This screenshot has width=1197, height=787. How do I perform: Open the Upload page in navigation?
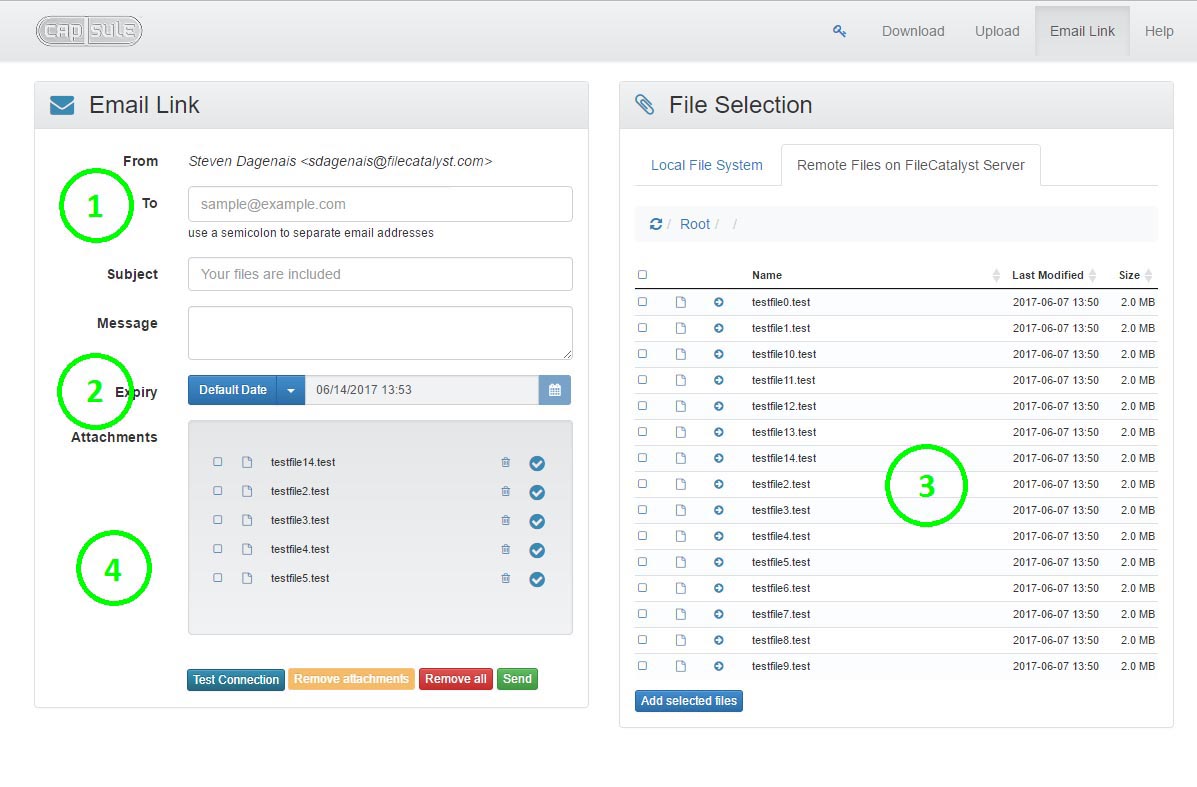[997, 31]
